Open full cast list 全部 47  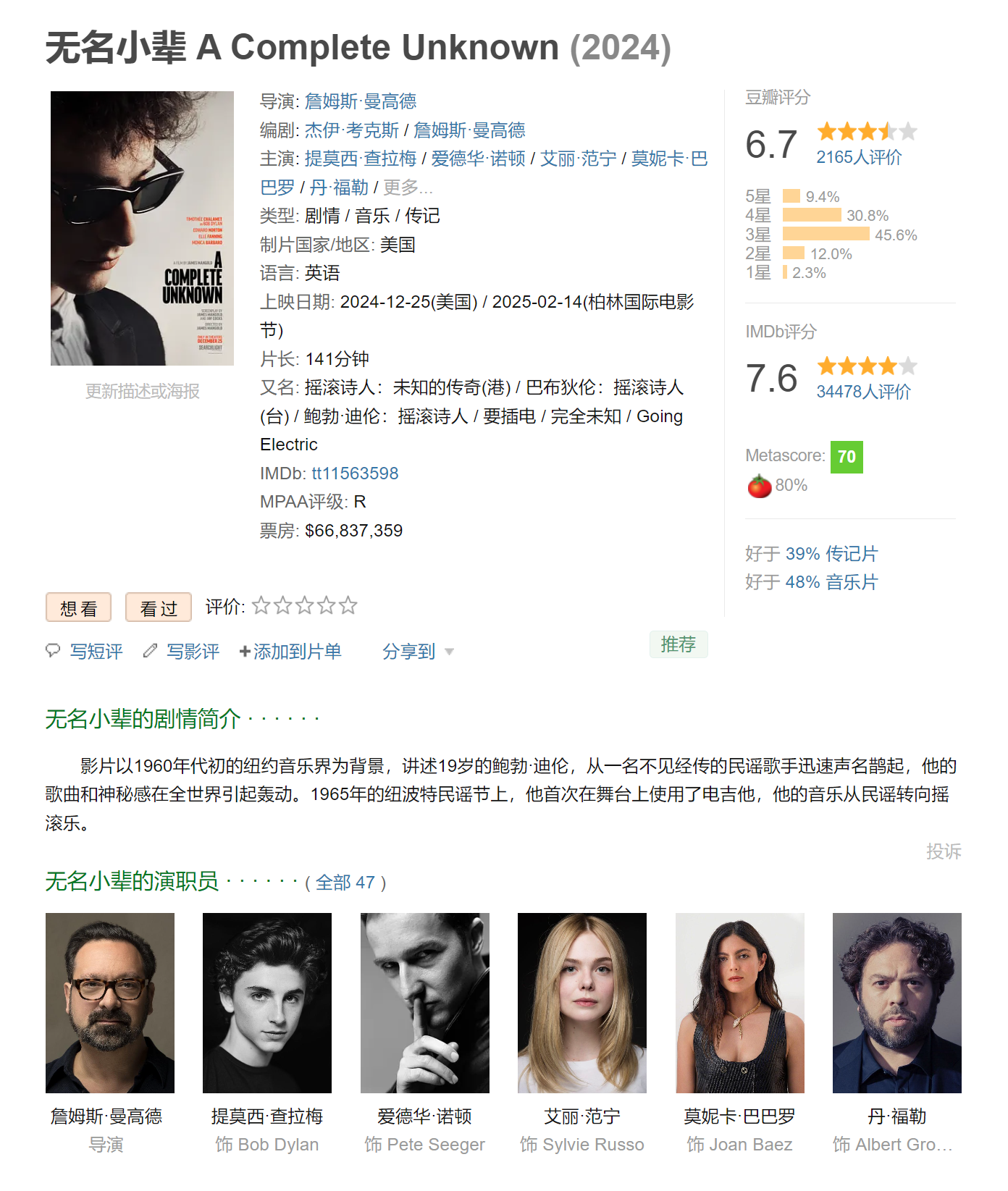345,883
